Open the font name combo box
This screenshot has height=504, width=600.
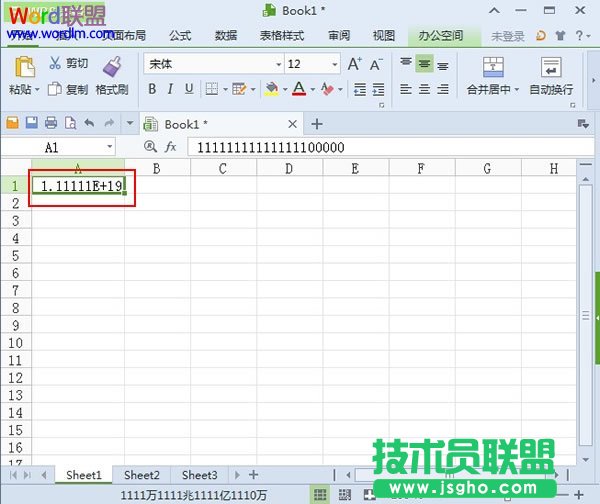214,64
